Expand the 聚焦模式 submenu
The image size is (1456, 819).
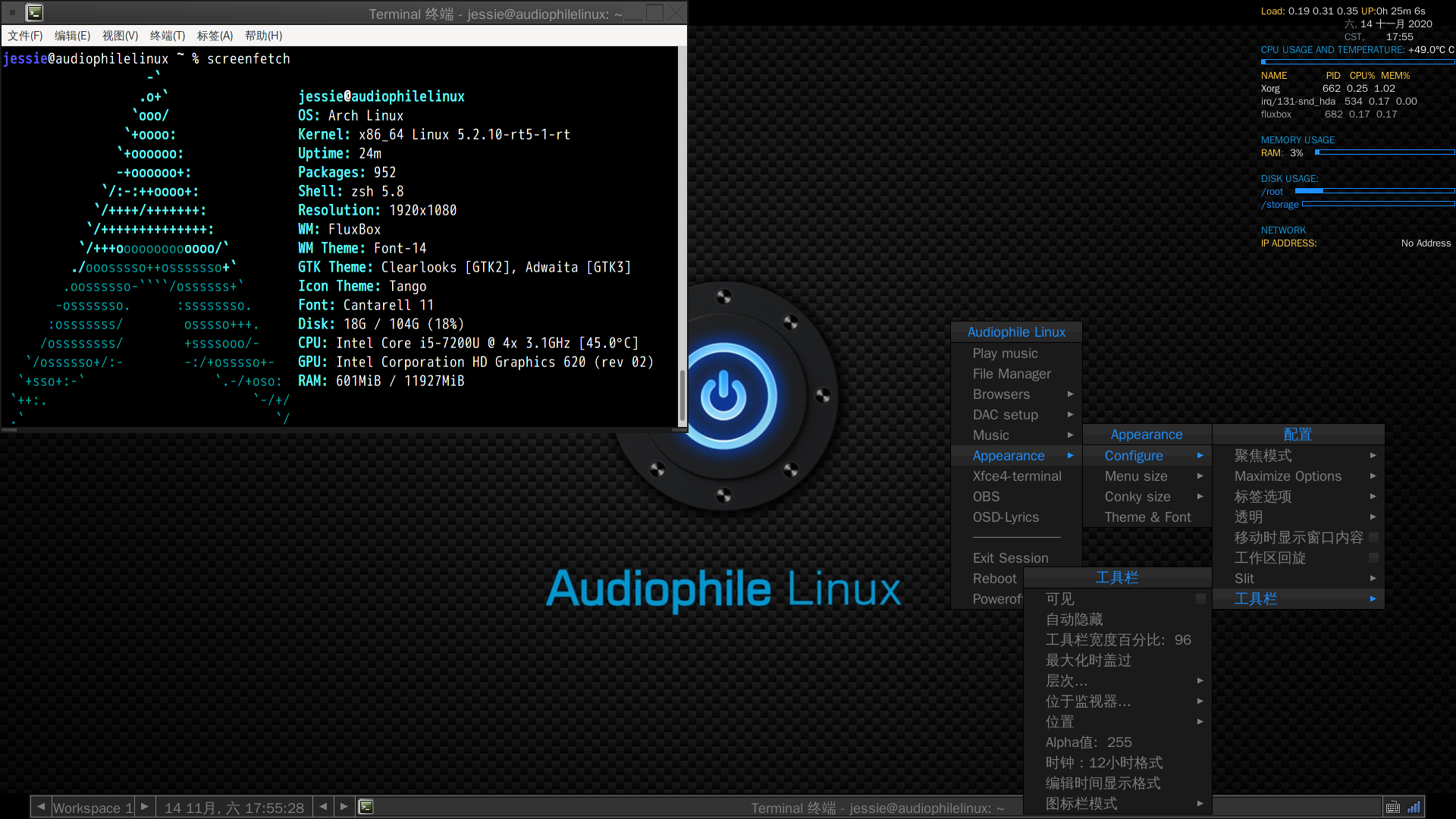coord(1298,456)
